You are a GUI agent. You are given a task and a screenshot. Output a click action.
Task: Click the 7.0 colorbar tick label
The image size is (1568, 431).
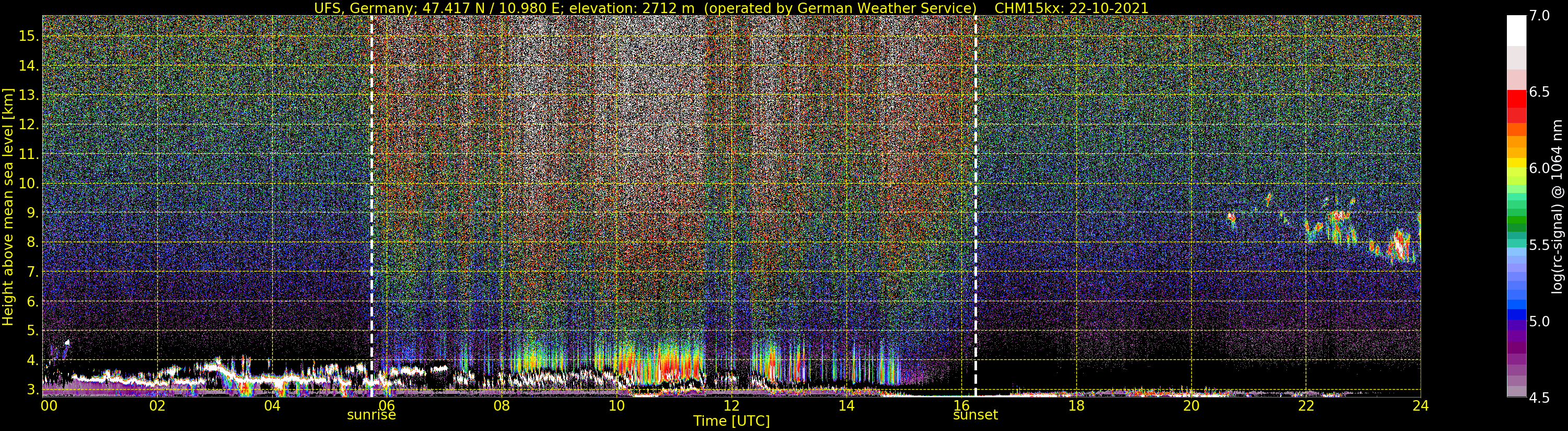(1539, 16)
